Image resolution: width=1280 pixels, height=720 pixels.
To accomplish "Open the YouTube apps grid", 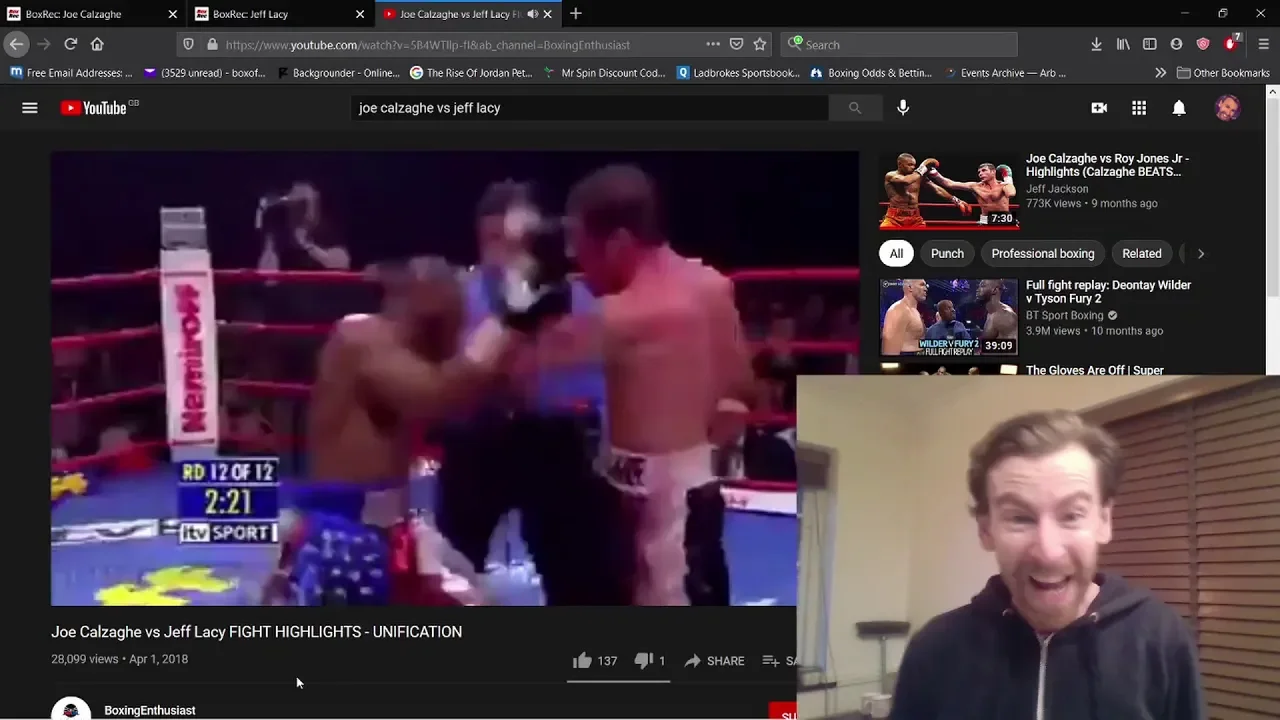I will (x=1139, y=108).
